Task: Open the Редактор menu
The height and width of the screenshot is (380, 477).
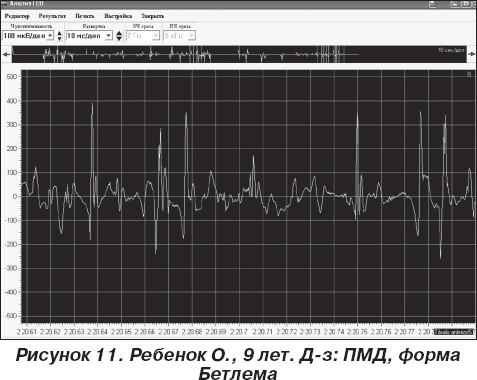Action: tap(17, 16)
